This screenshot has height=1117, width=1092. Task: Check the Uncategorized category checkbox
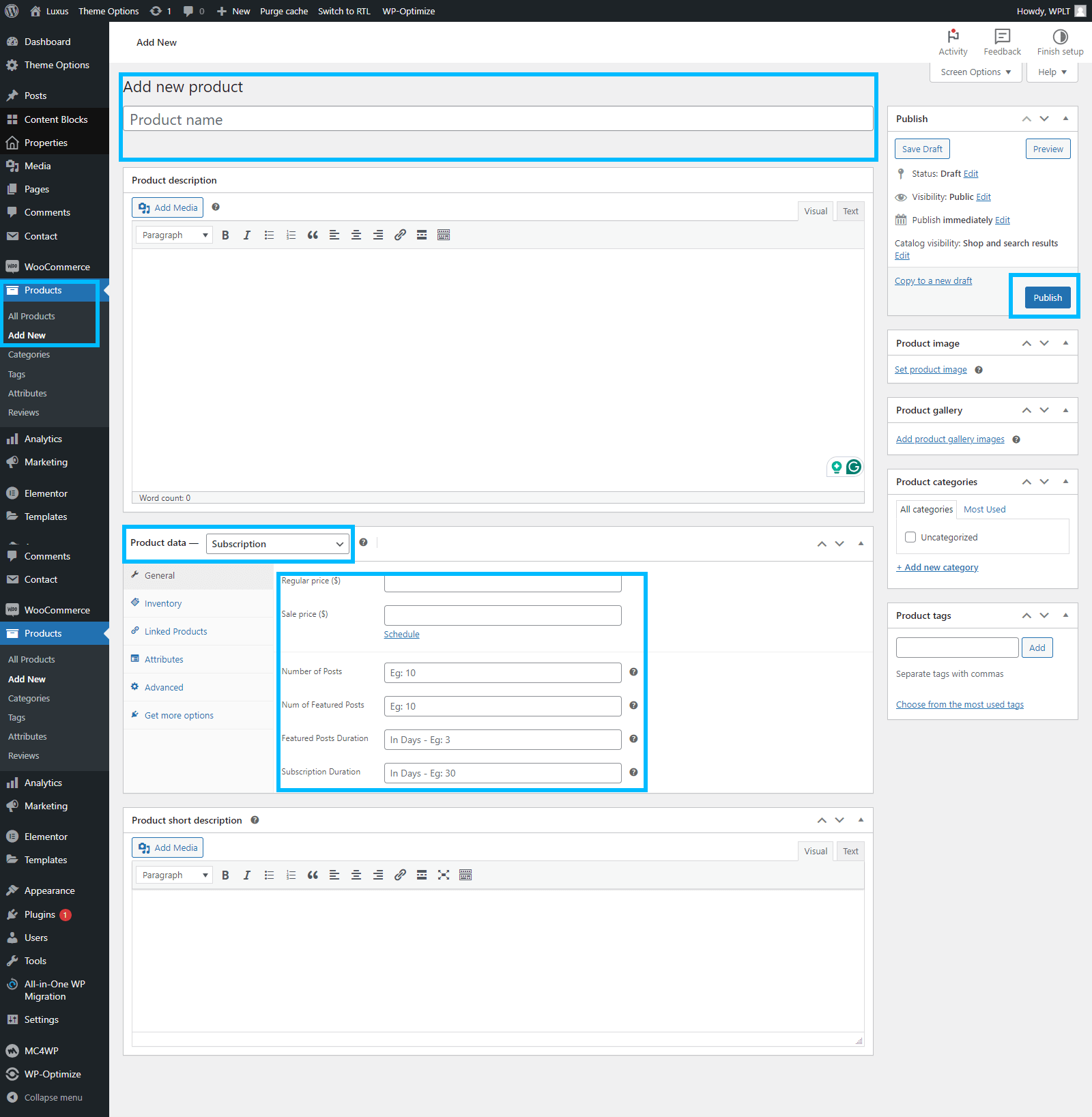(x=910, y=538)
